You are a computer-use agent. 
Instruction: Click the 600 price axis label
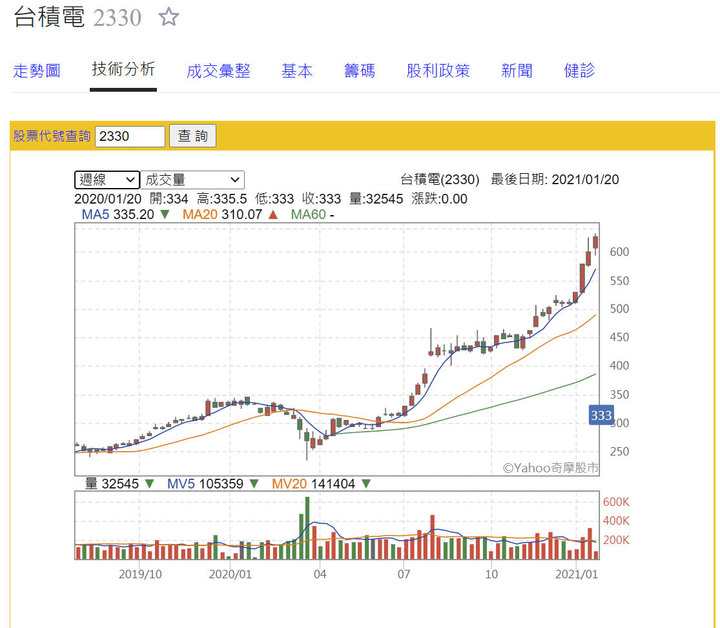(x=619, y=252)
